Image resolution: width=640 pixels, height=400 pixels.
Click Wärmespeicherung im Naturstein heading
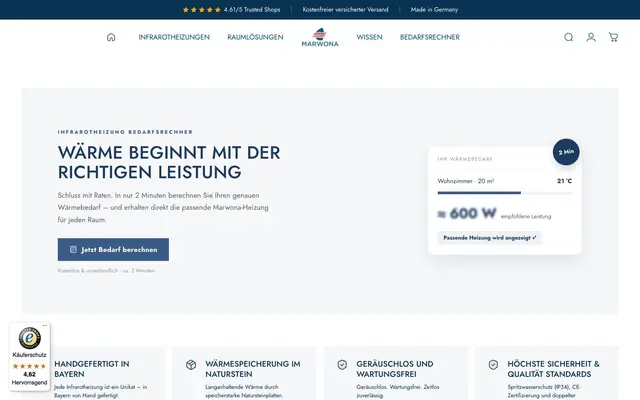pos(253,369)
